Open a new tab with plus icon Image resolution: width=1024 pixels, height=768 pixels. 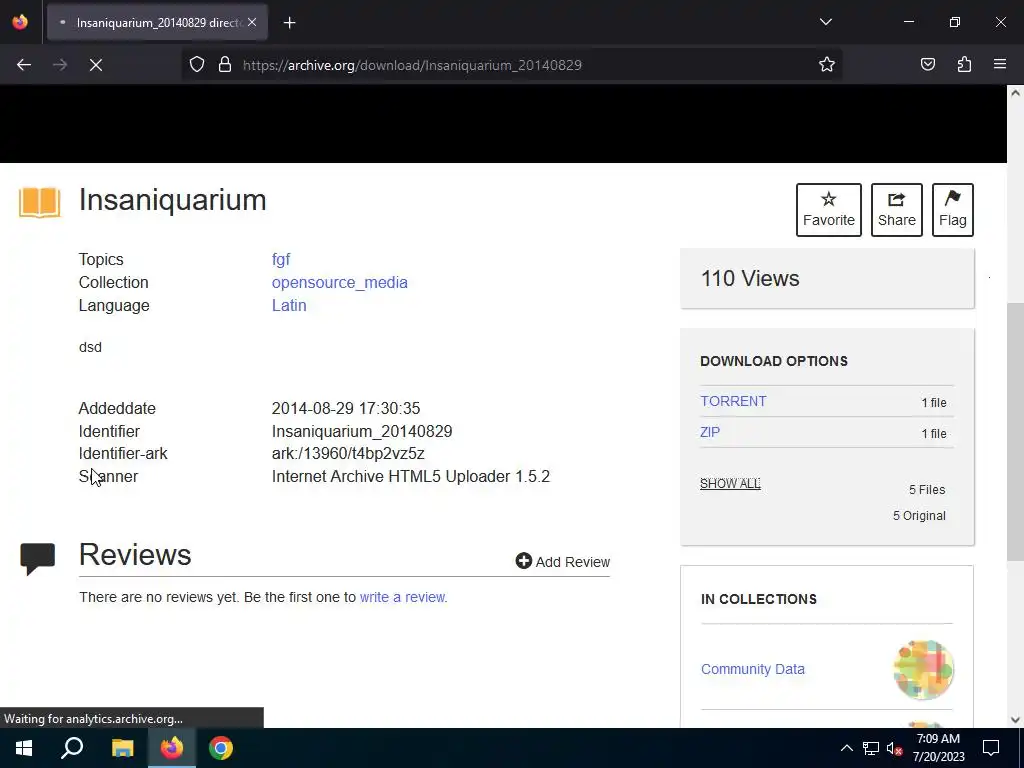tap(290, 23)
